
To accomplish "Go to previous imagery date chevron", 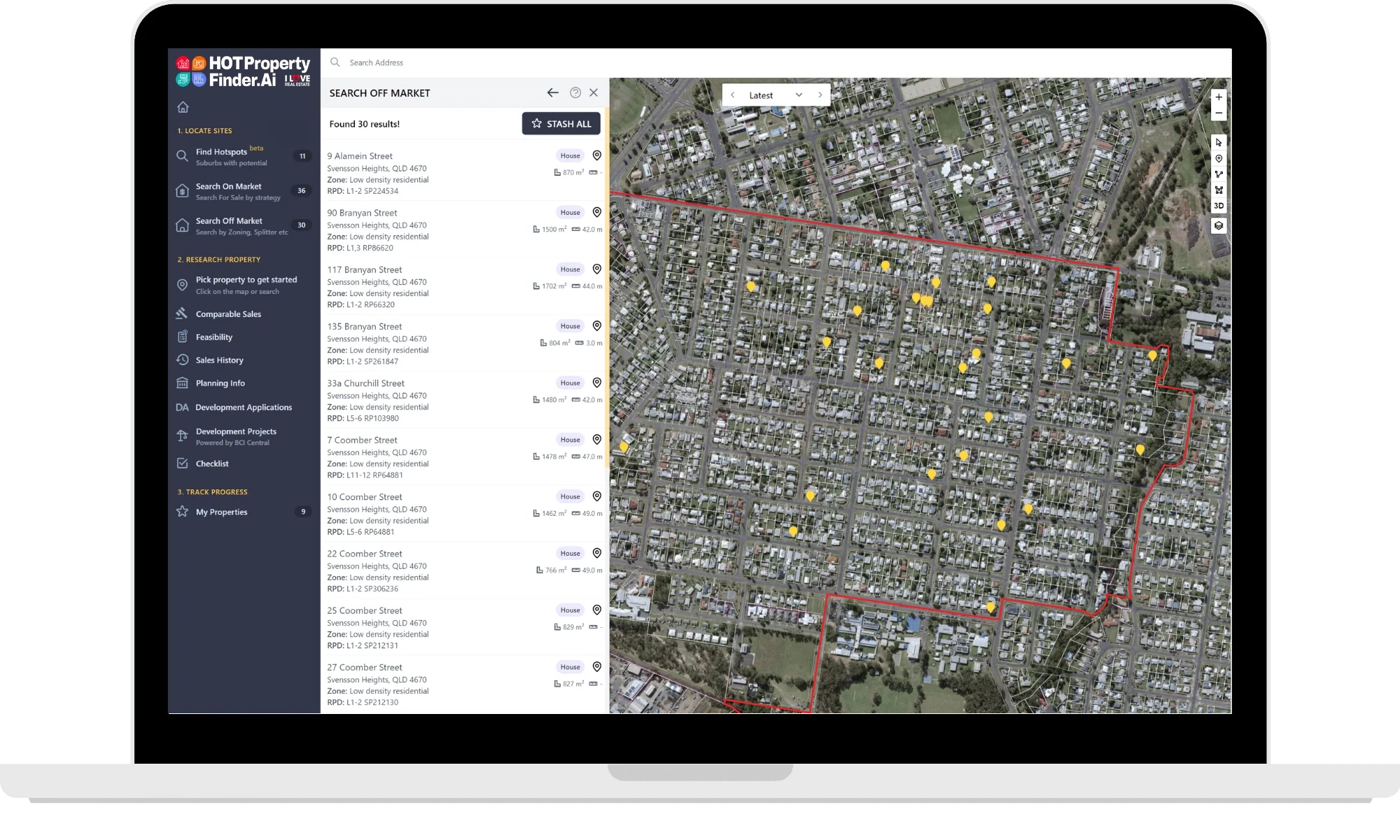I will point(732,95).
